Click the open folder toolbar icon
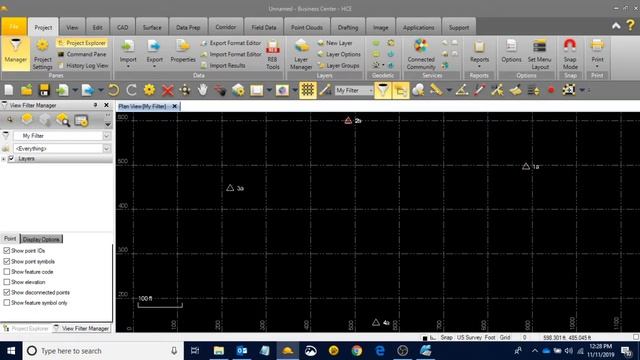 click(27, 90)
